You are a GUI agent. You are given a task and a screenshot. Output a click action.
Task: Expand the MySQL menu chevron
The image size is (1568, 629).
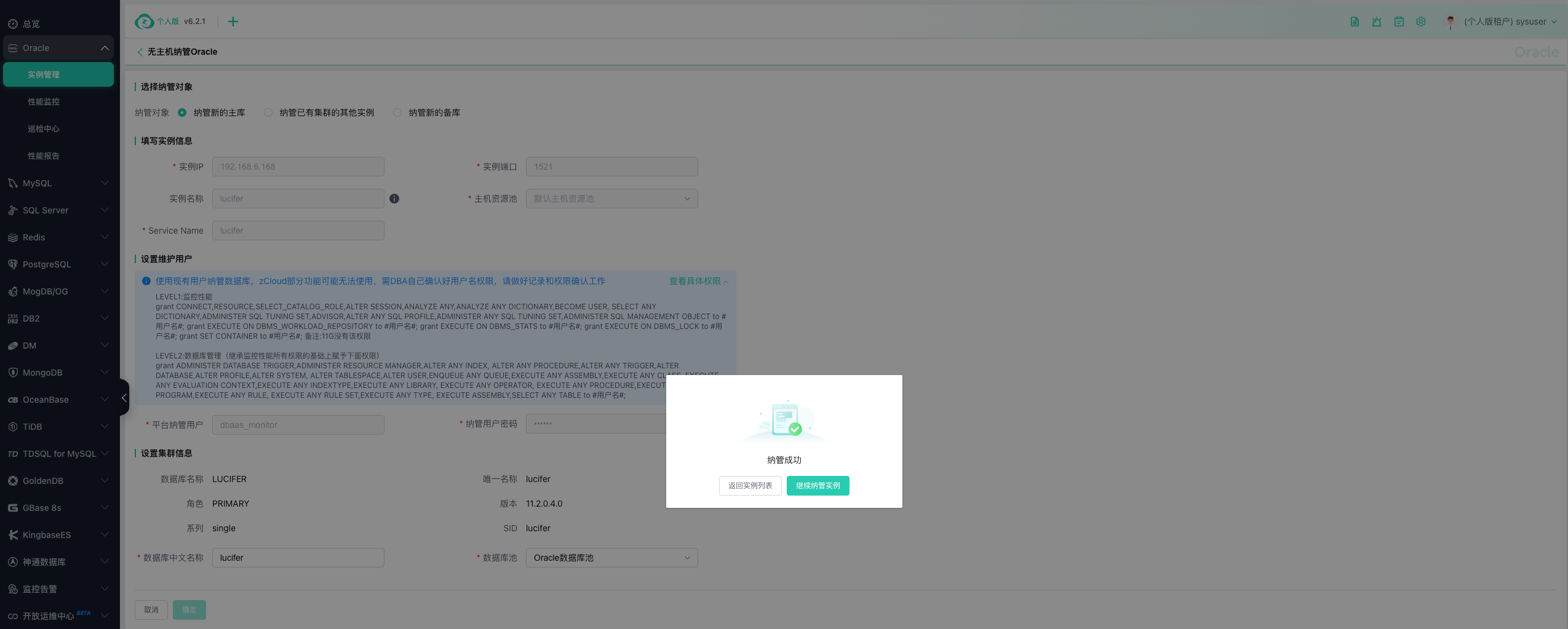pos(105,183)
